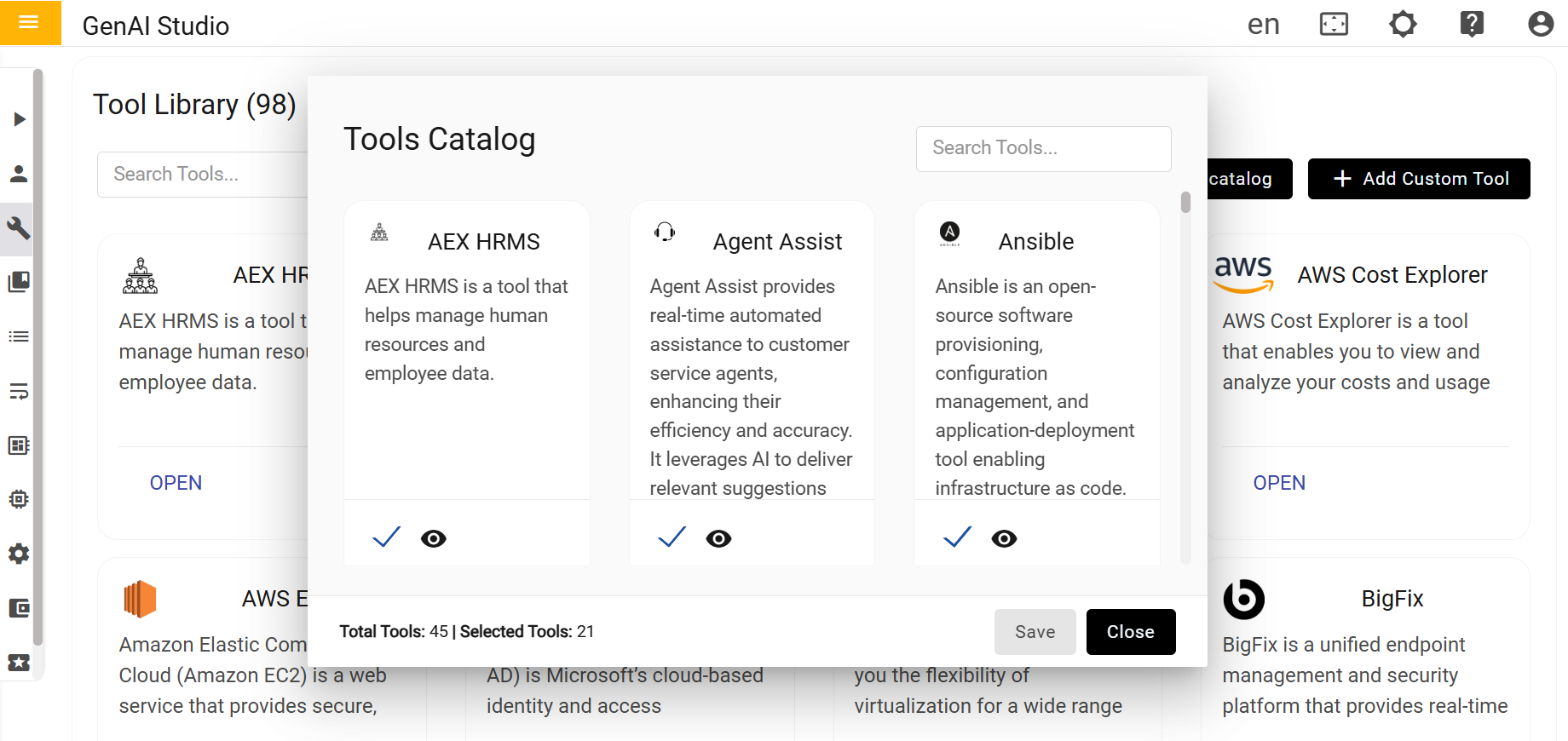The width and height of the screenshot is (1568, 741).
Task: Click the 'Tools Catalog' dialog heading
Action: tap(440, 140)
